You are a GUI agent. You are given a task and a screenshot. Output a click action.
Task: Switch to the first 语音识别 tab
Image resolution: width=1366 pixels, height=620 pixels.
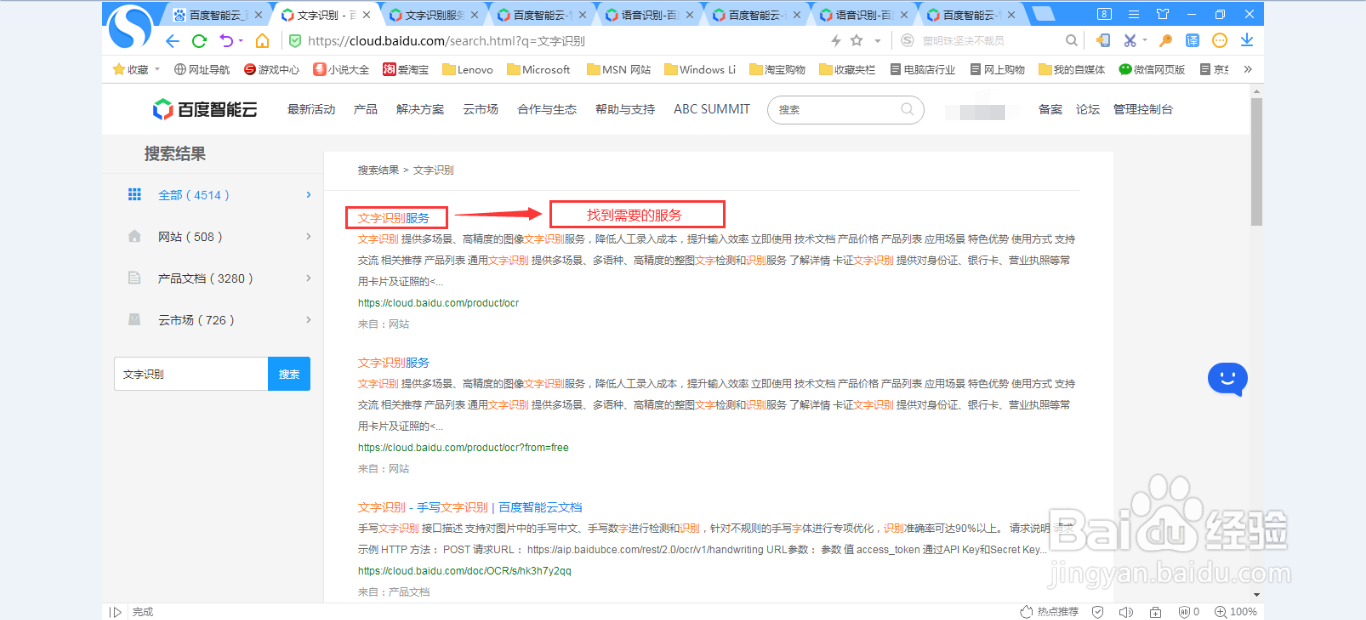649,15
